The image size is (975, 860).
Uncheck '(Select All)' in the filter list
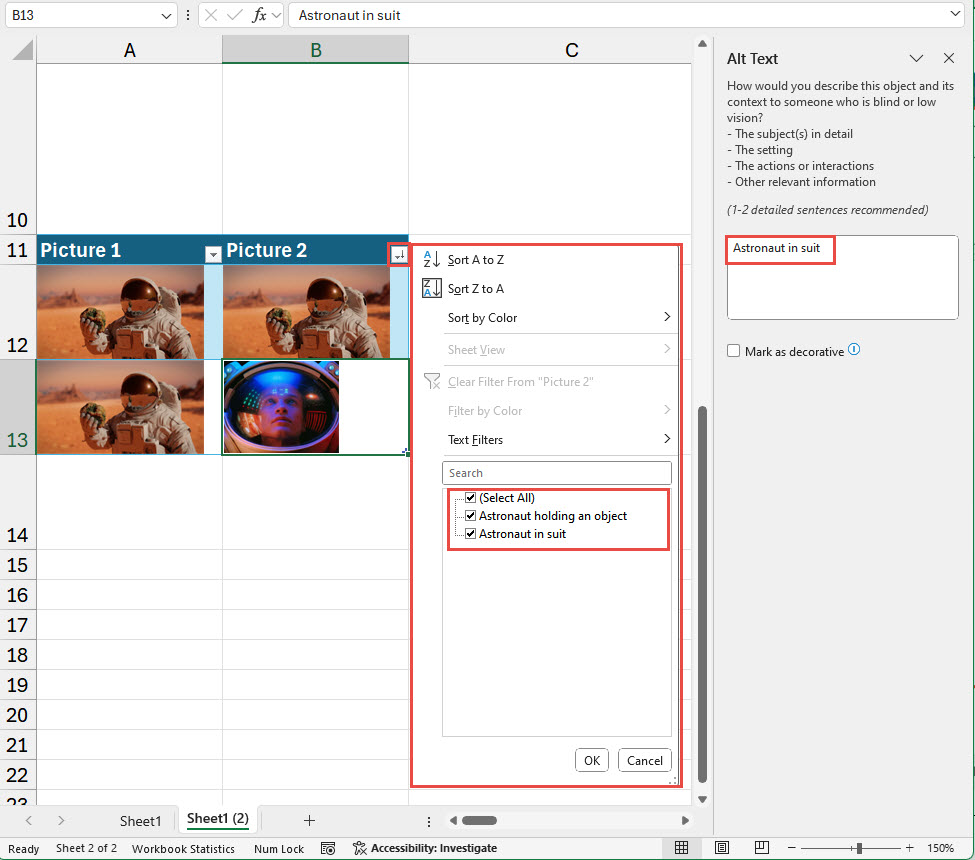pyautogui.click(x=470, y=497)
